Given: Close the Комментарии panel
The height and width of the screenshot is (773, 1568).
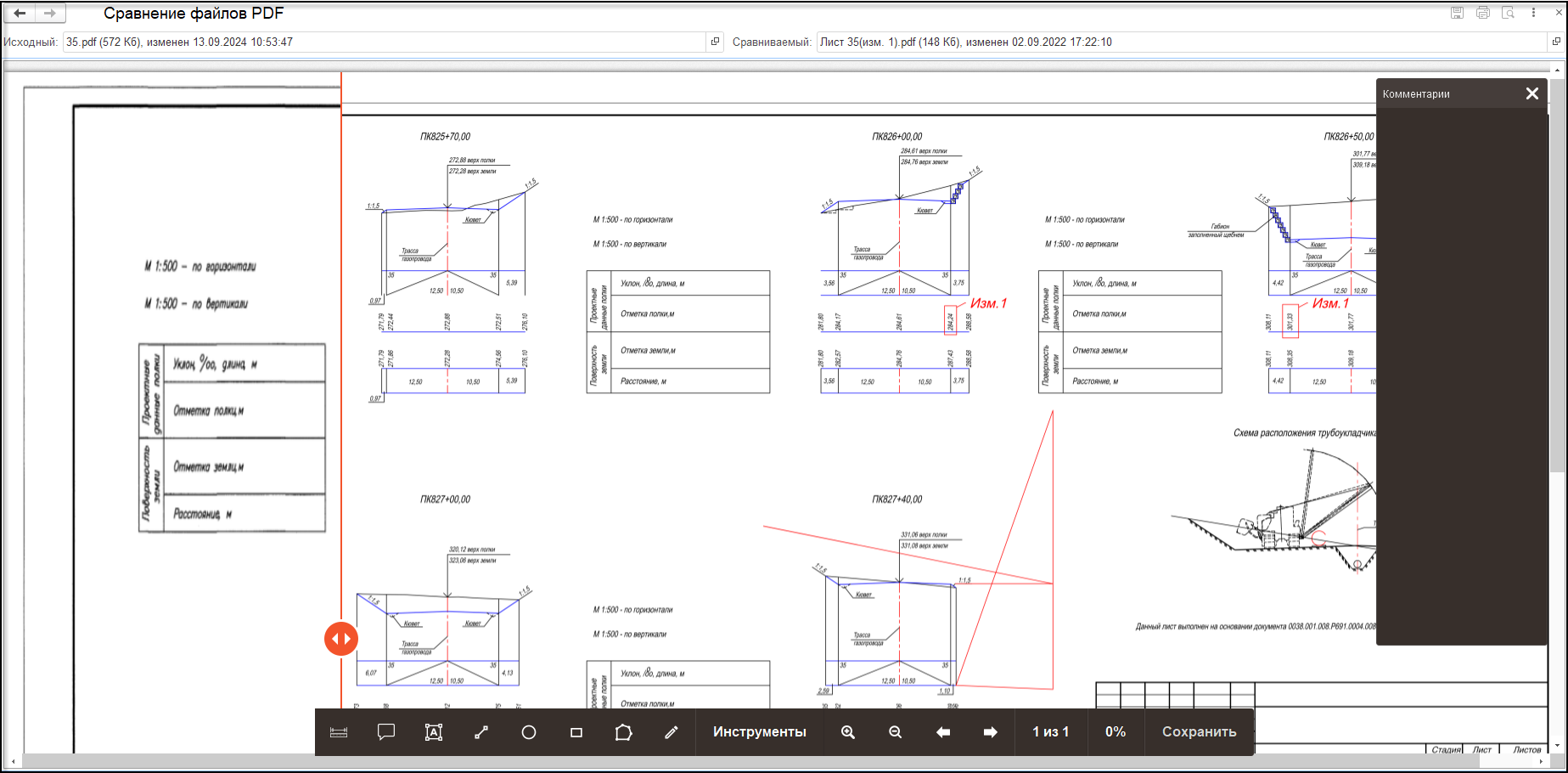Looking at the screenshot, I should click(x=1532, y=93).
